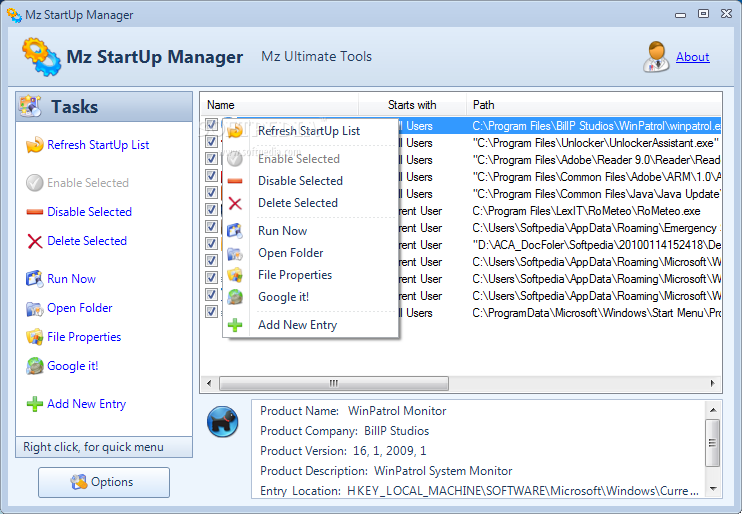Click right arrow of horizontal scrollbar
The height and width of the screenshot is (514, 742).
click(712, 383)
